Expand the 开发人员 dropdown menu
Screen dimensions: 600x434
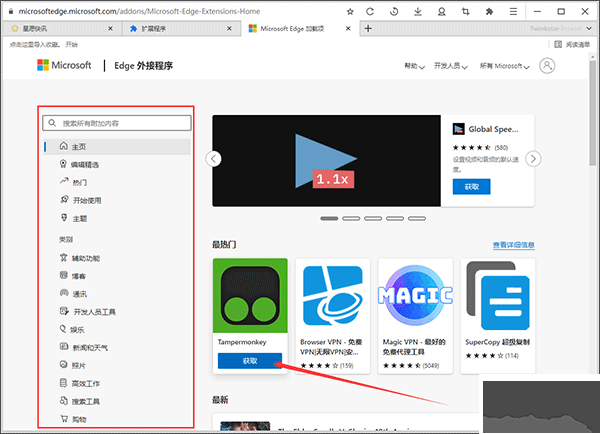(x=455, y=66)
